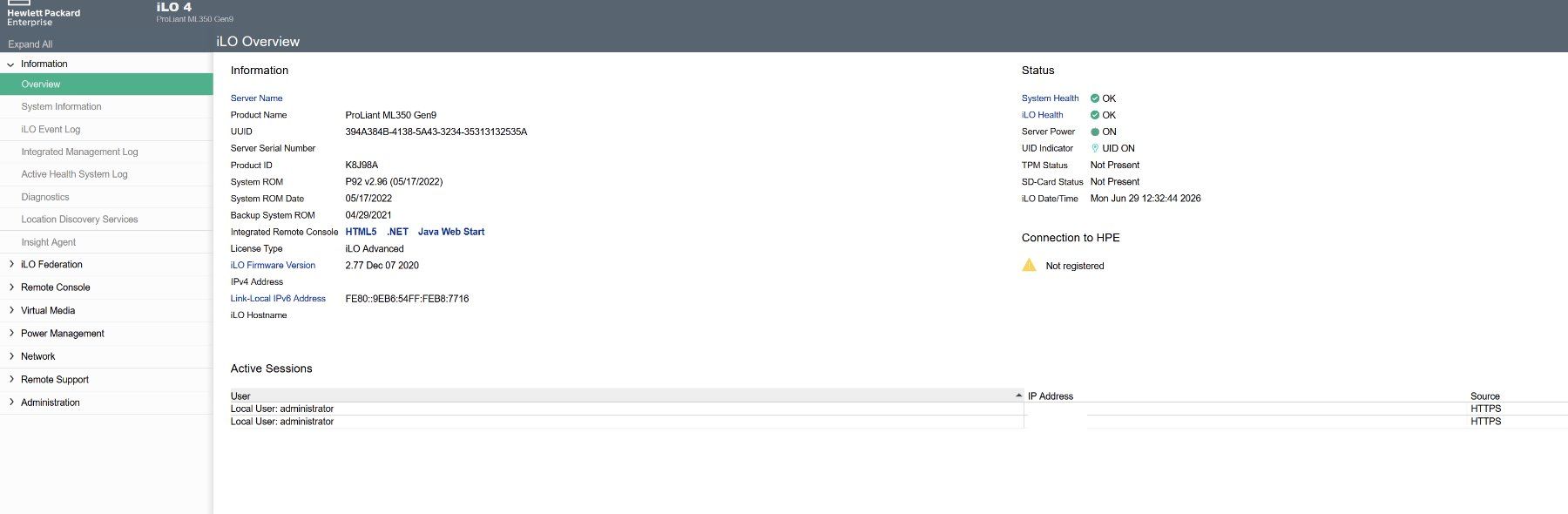The width and height of the screenshot is (1568, 514).
Task: Click the Hewlett Packard Enterprise logo
Action: [44, 13]
